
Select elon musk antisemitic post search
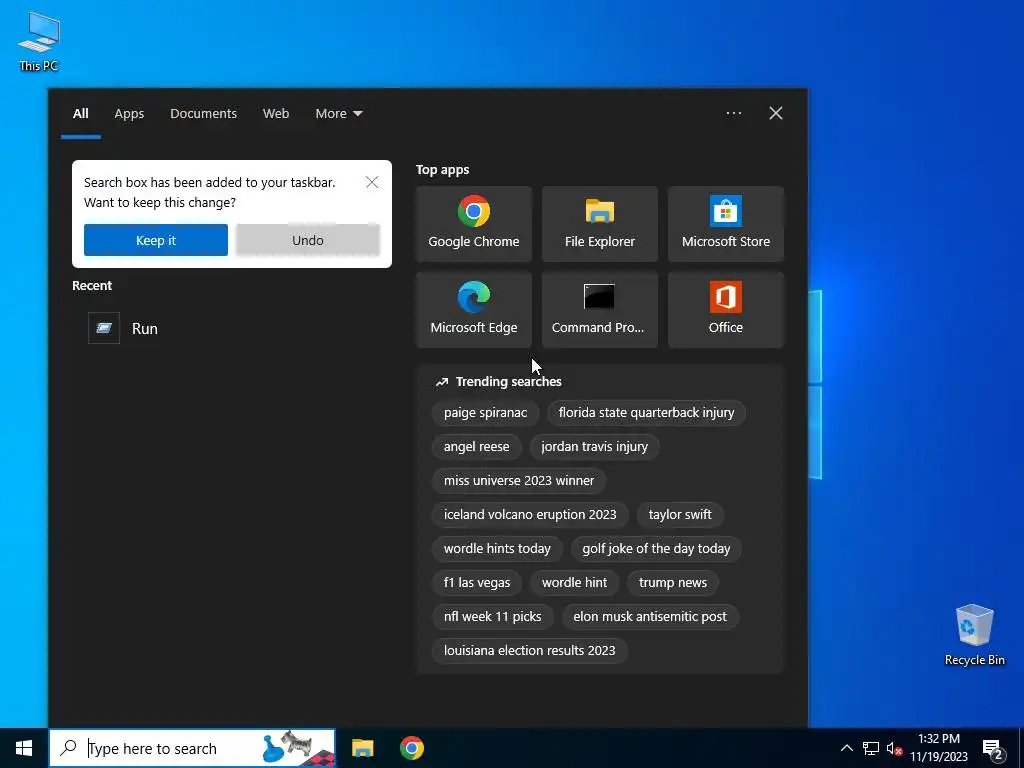(x=650, y=616)
